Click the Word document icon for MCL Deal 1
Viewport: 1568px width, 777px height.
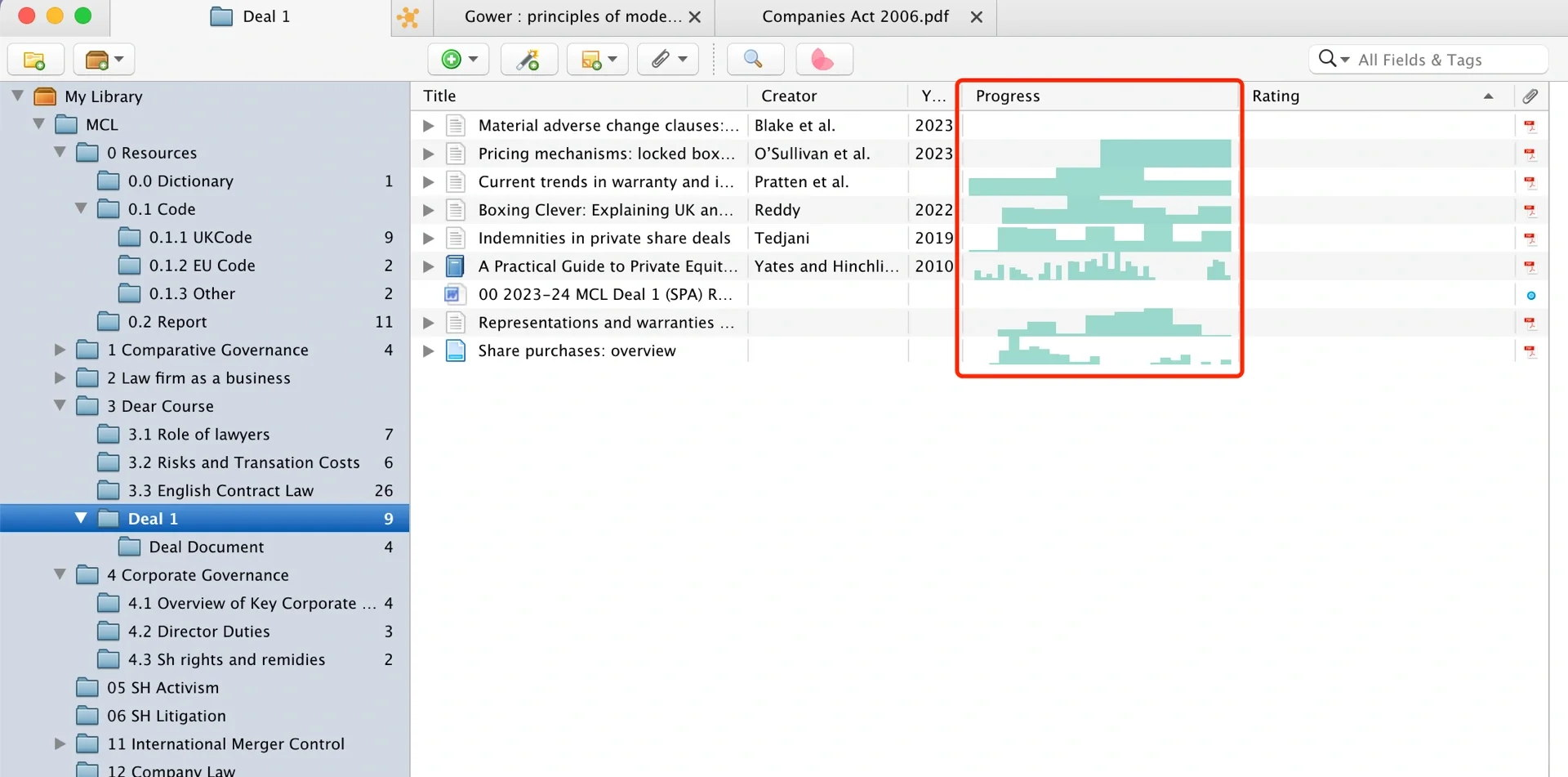pos(454,294)
